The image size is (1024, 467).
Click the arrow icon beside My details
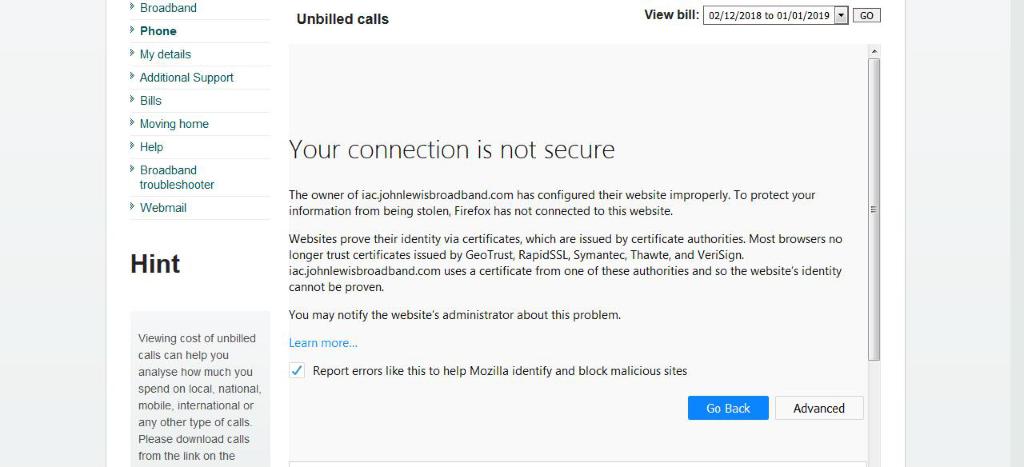[132, 53]
